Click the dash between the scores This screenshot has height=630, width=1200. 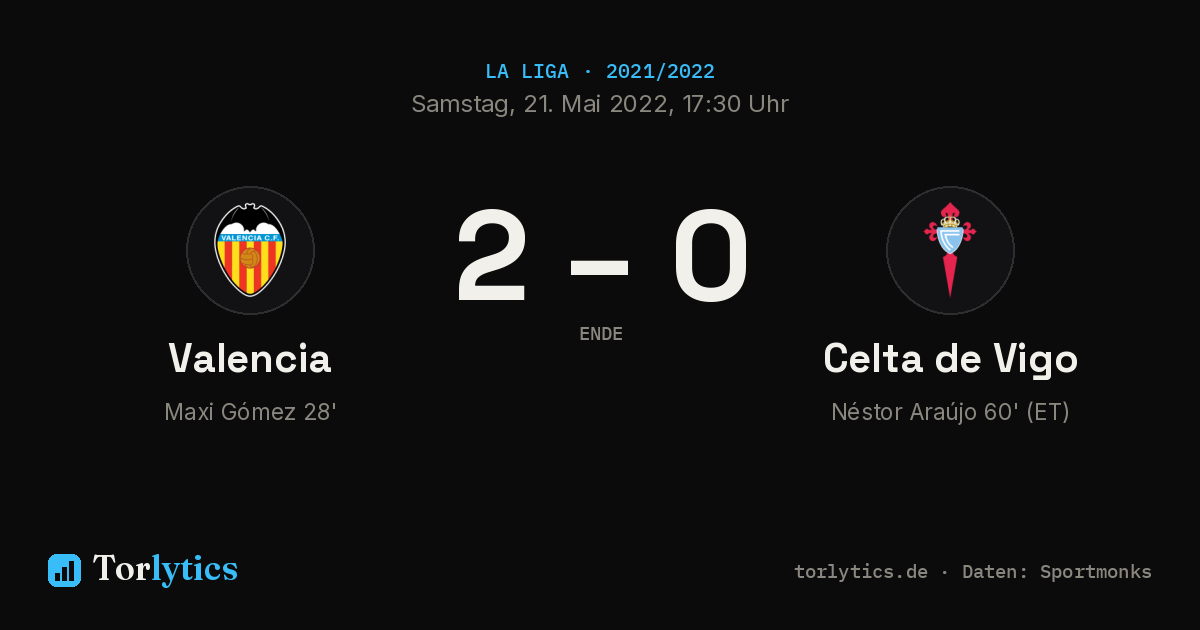(x=600, y=266)
